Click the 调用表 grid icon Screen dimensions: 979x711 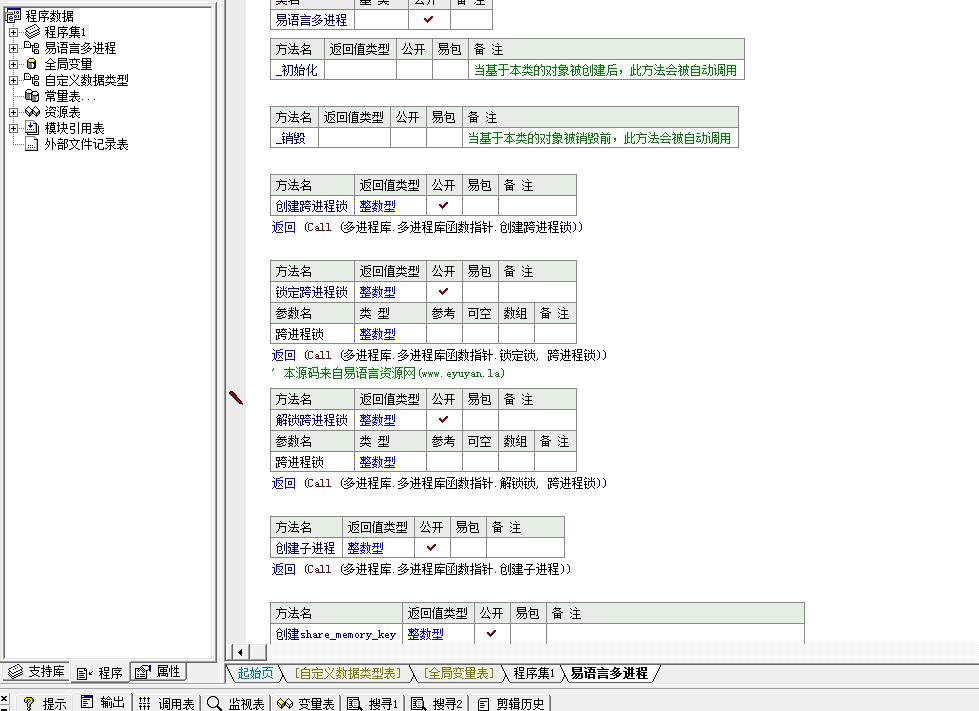pos(144,704)
